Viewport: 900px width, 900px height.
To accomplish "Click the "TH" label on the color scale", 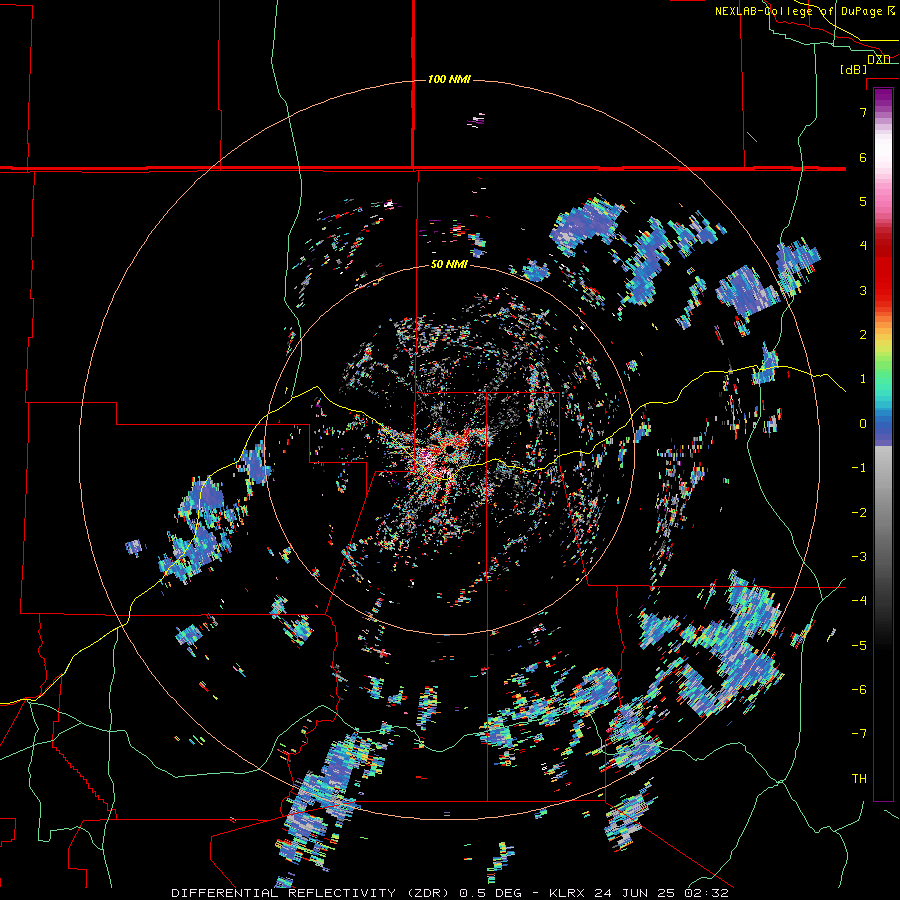I will pyautogui.click(x=859, y=779).
